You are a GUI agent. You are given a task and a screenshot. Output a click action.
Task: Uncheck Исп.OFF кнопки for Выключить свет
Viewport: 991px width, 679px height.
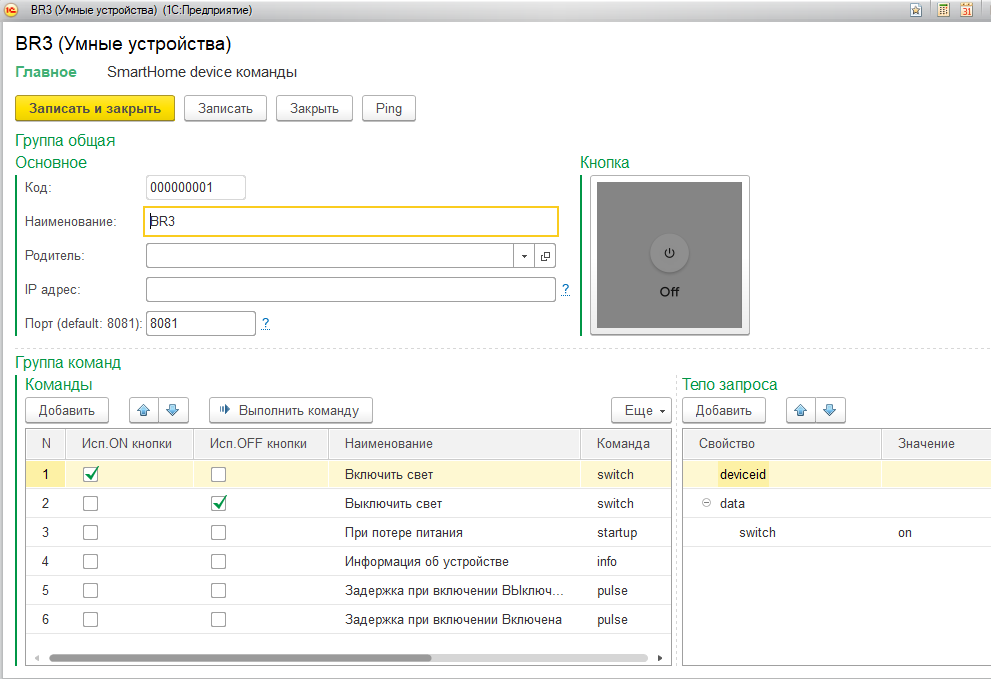[x=219, y=504]
